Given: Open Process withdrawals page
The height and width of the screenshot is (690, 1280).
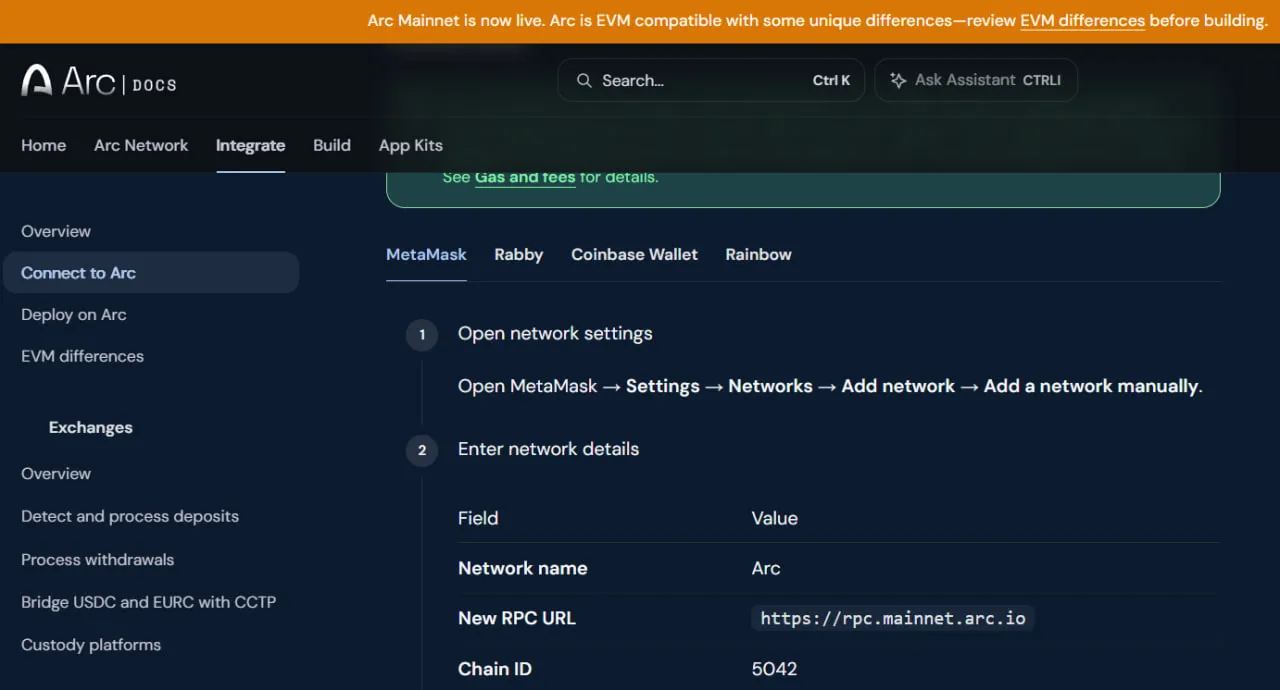Looking at the screenshot, I should tap(98, 559).
